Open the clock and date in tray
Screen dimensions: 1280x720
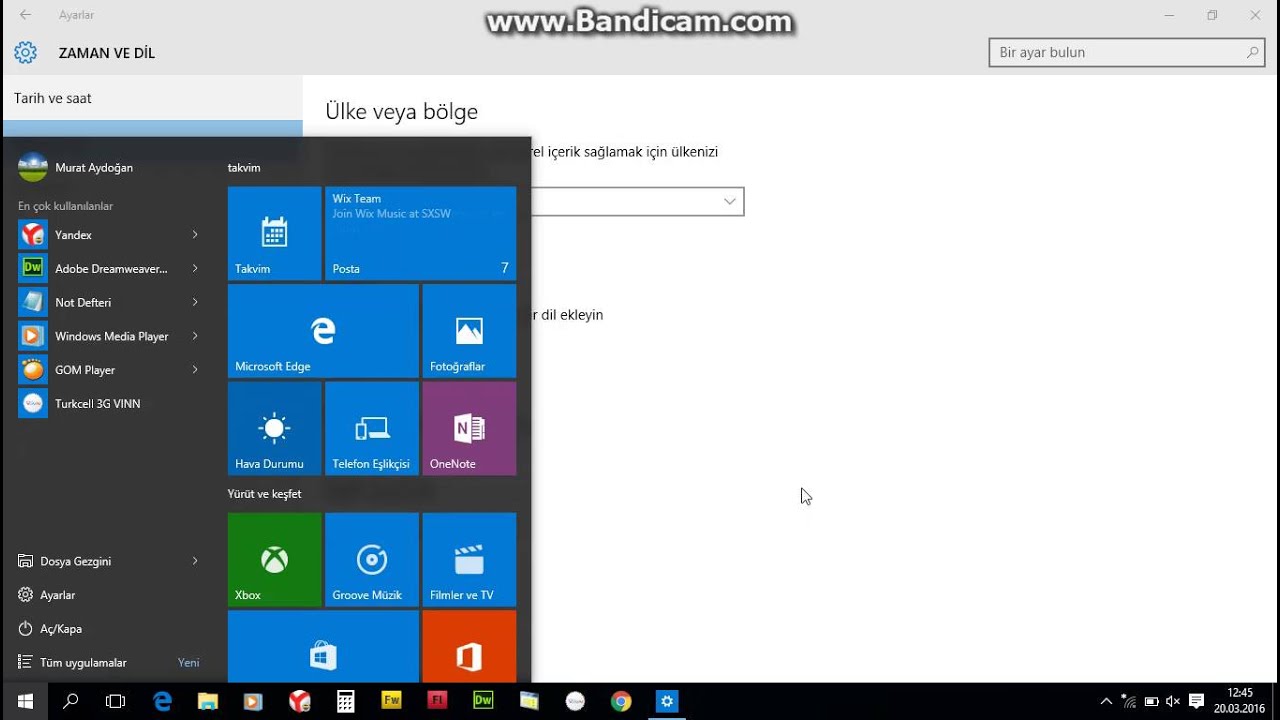click(x=1240, y=701)
